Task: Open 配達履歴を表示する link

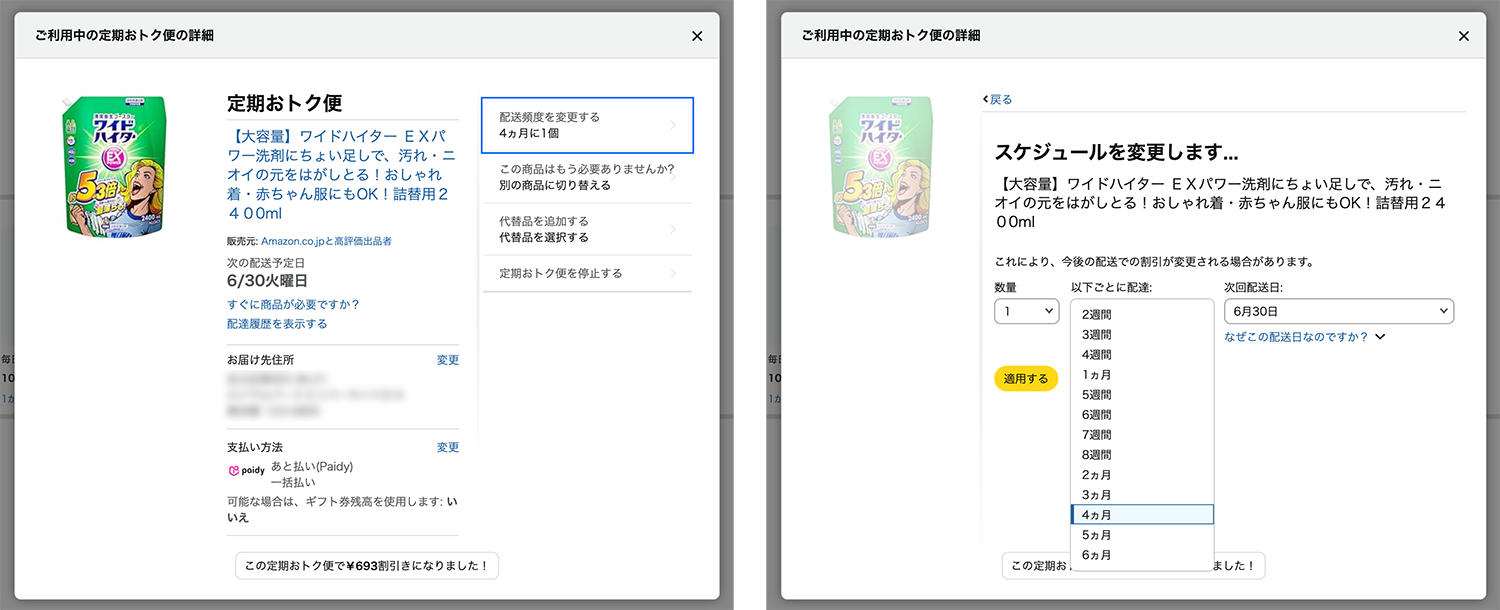Action: pyautogui.click(x=277, y=324)
